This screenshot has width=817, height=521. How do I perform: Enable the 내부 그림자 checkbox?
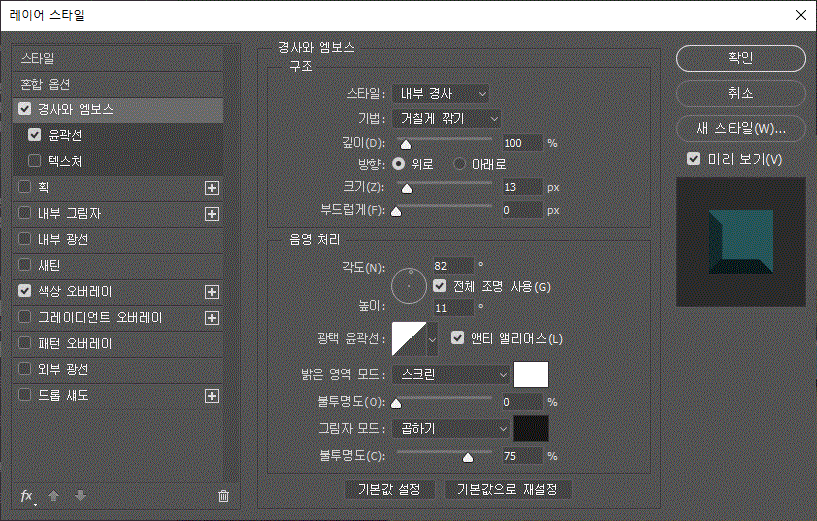tap(24, 213)
